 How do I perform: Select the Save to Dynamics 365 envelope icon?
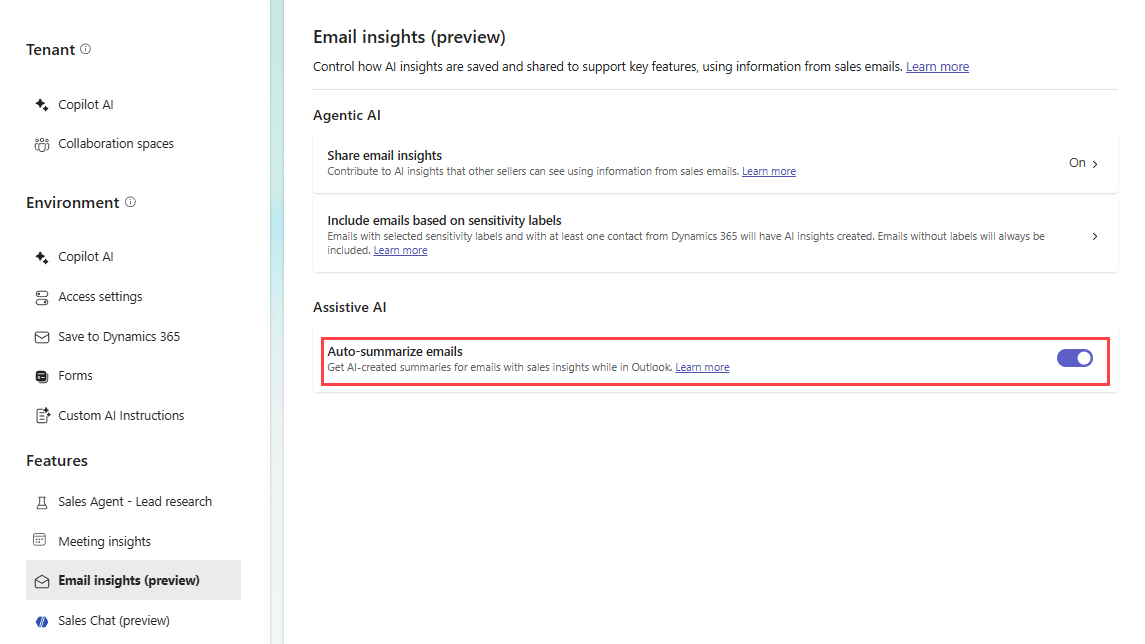[x=41, y=336]
